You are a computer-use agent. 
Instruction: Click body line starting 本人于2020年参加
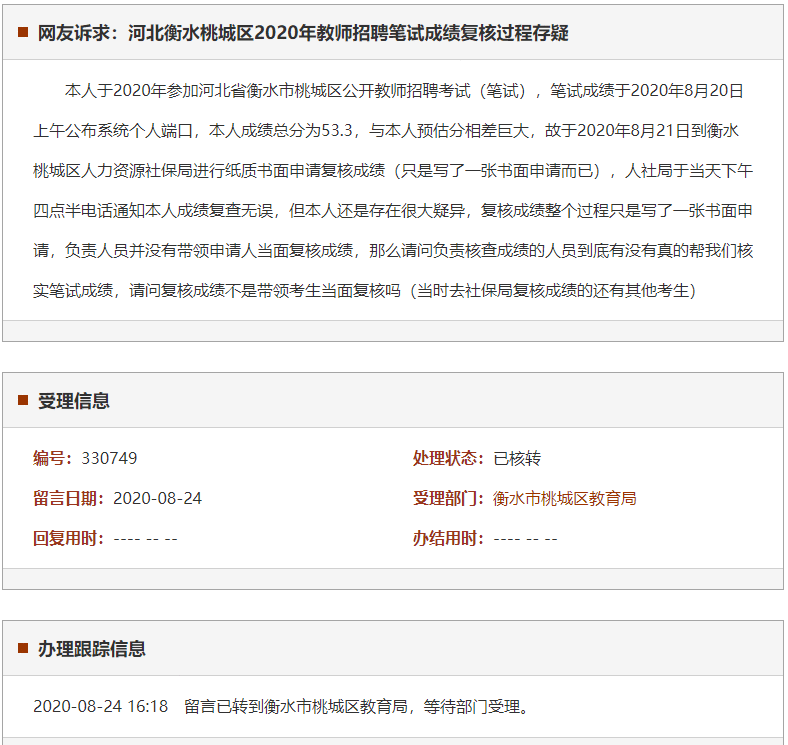click(404, 91)
